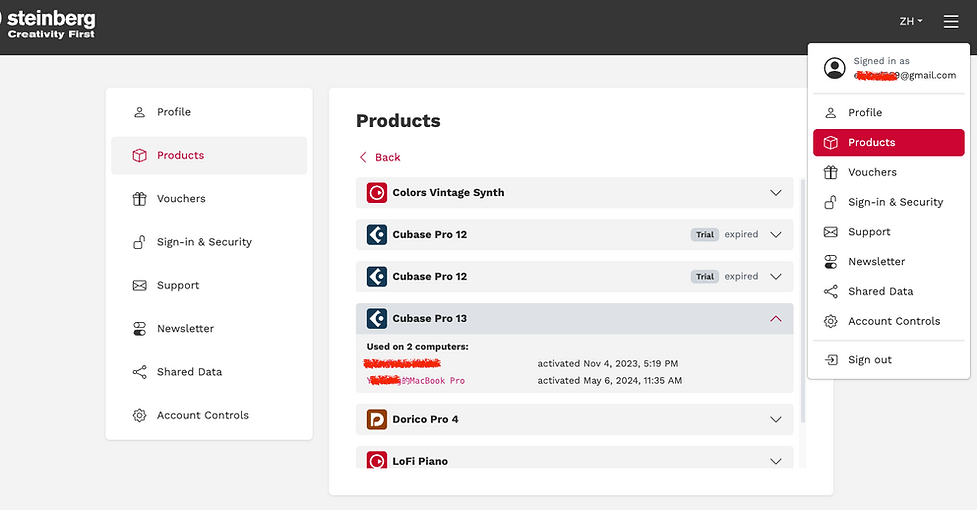The width and height of the screenshot is (977, 510).
Task: Click 'activated May 6, 2024, 11:35 AM' text
Action: point(609,380)
